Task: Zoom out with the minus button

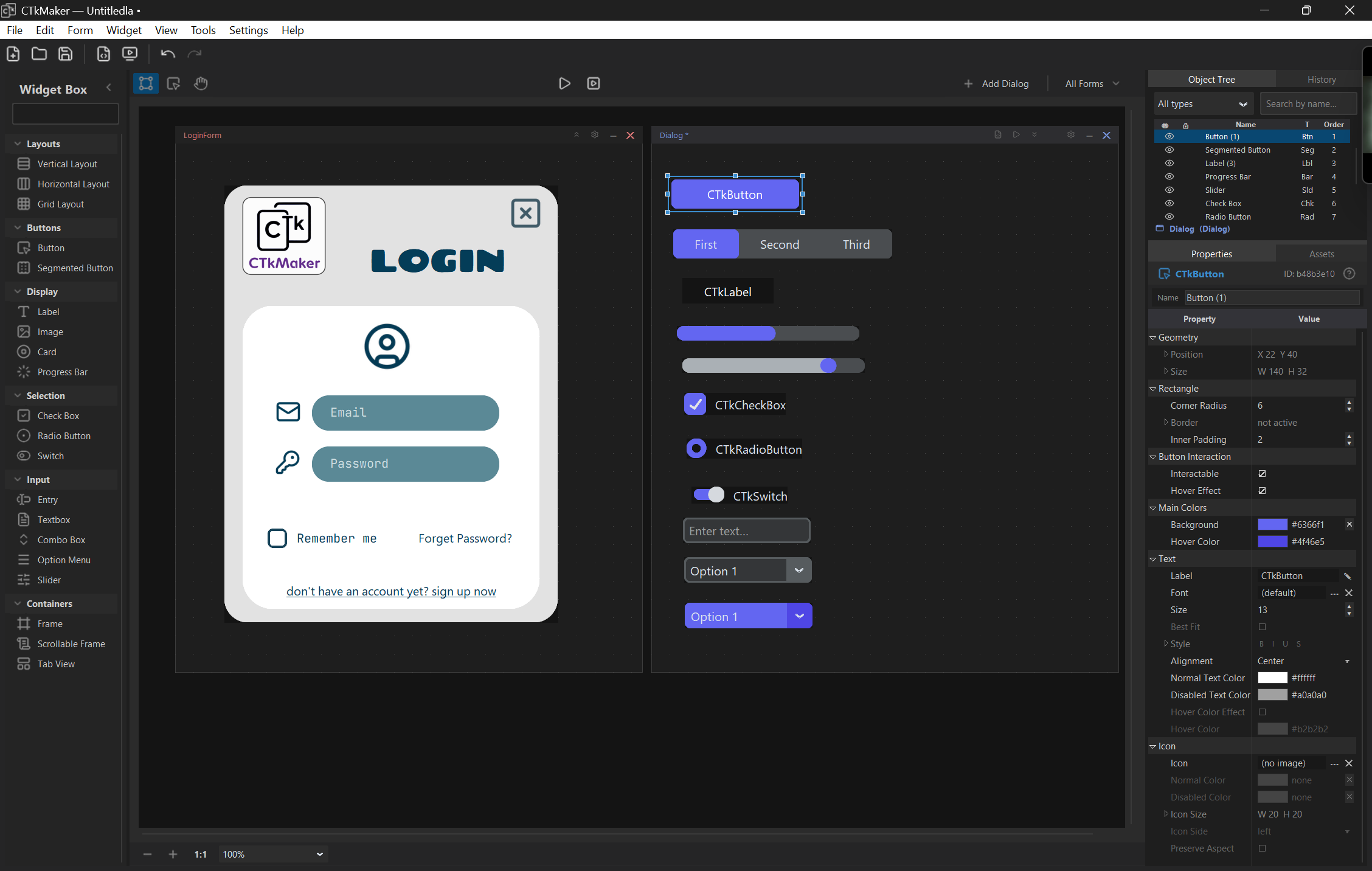Action: [147, 855]
